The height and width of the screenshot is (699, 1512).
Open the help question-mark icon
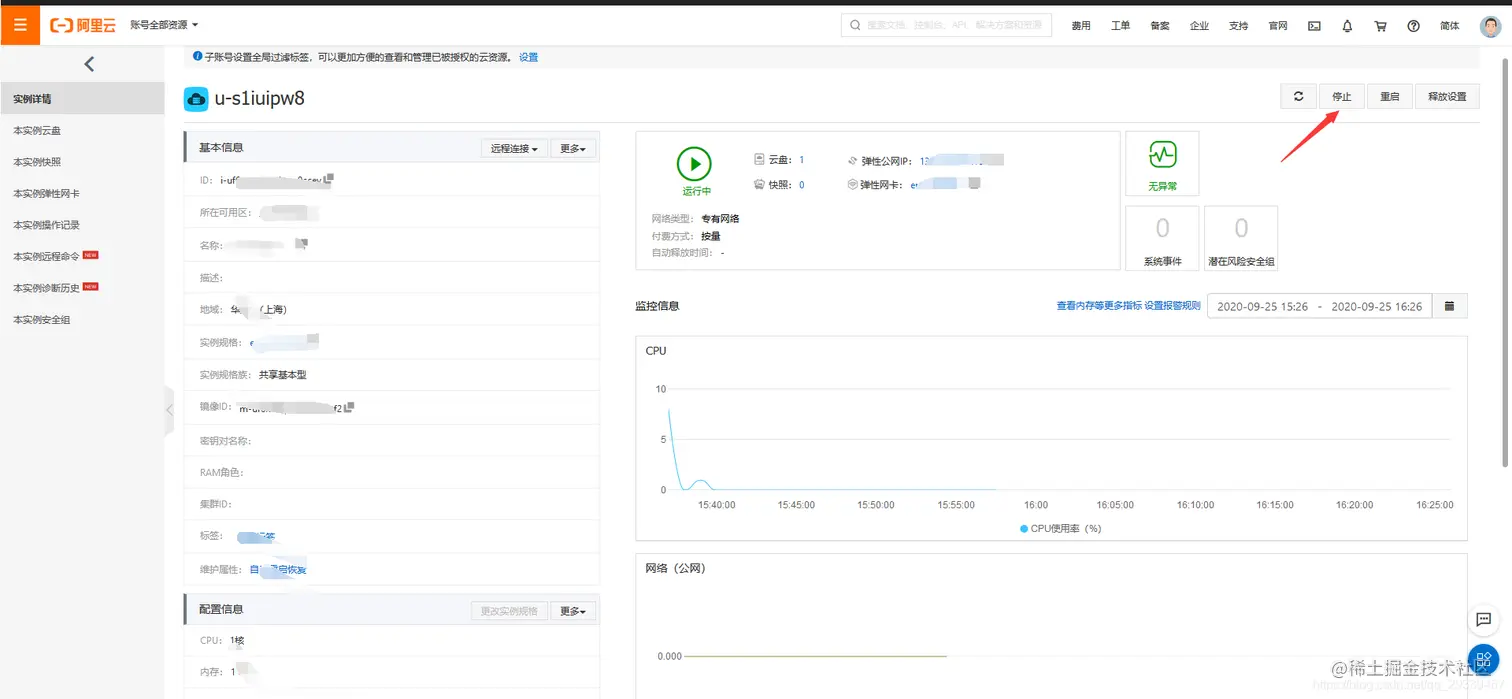(x=1413, y=26)
